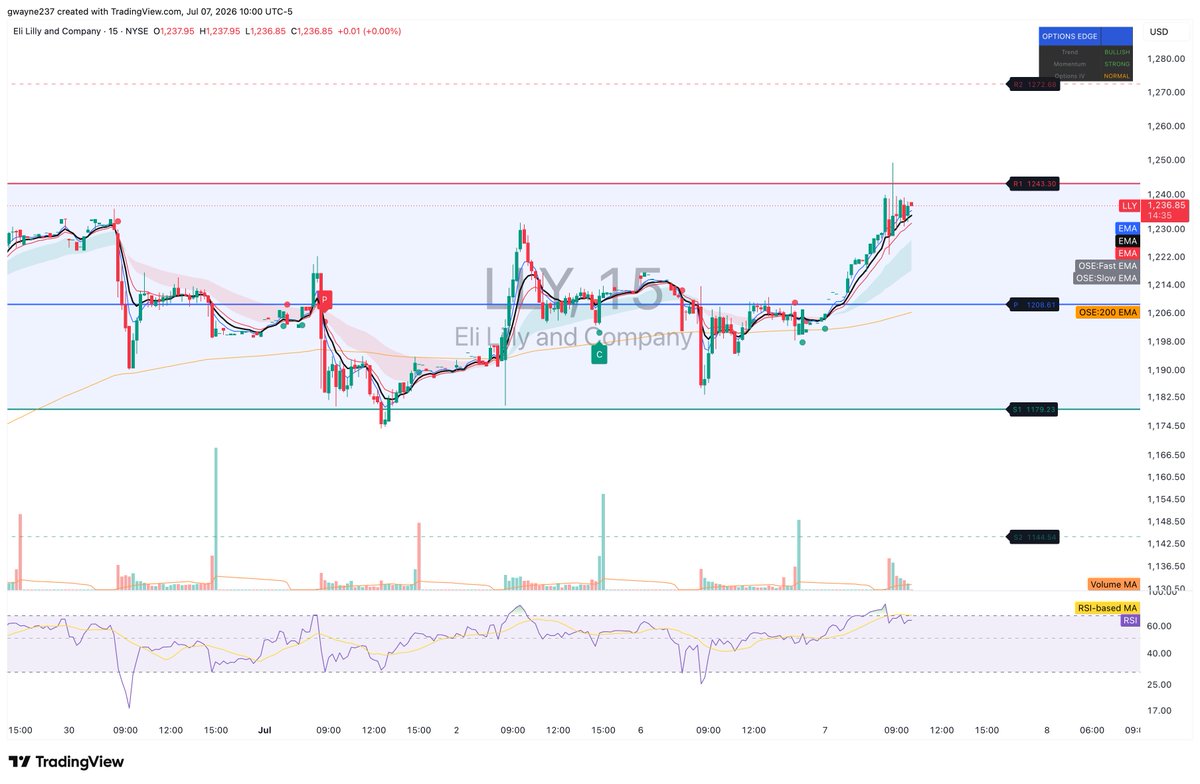Click 1,154.50 on the volume axis
Image resolution: width=1200 pixels, height=784 pixels.
coord(1166,499)
